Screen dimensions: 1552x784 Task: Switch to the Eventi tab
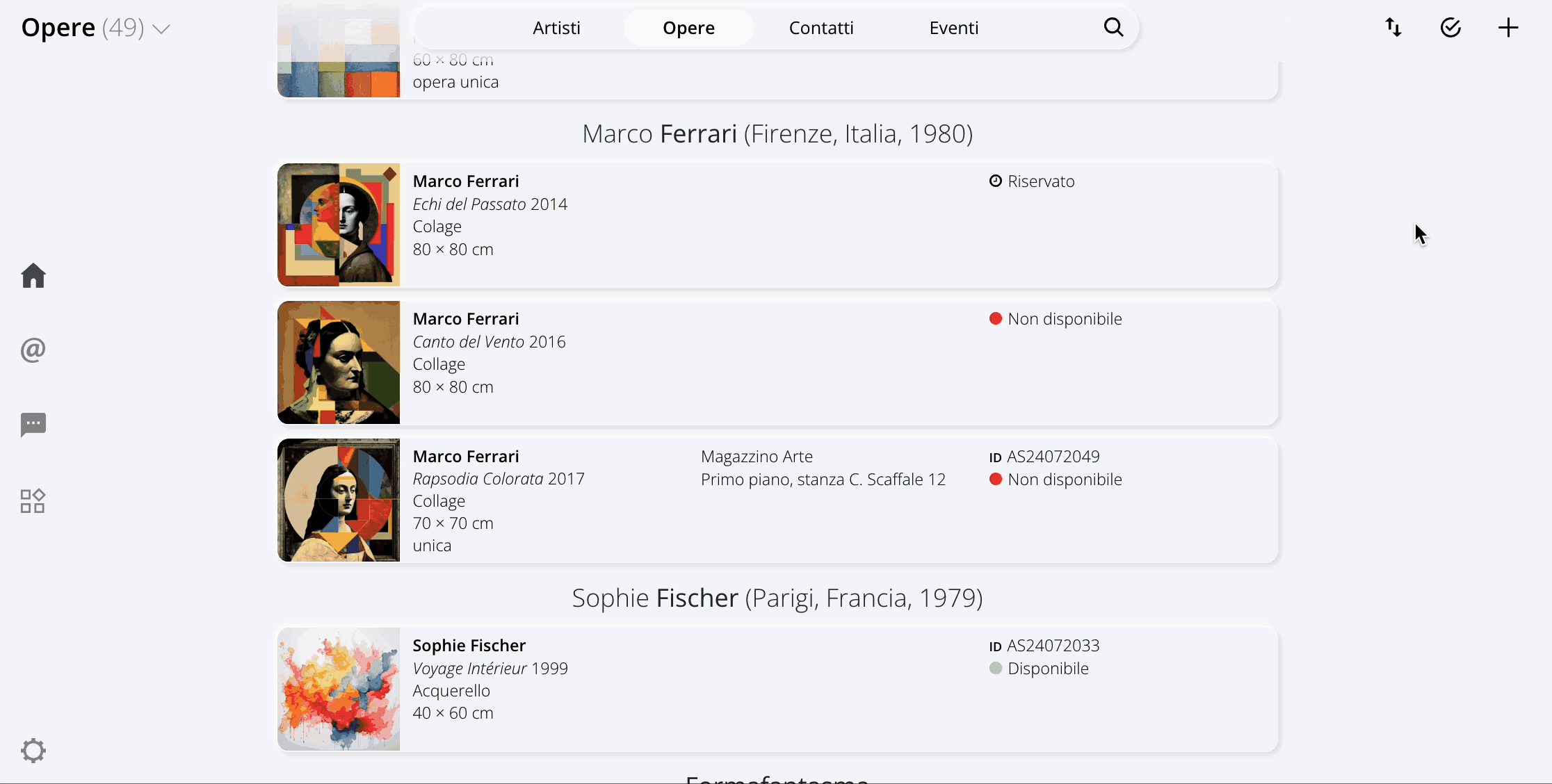pos(954,28)
